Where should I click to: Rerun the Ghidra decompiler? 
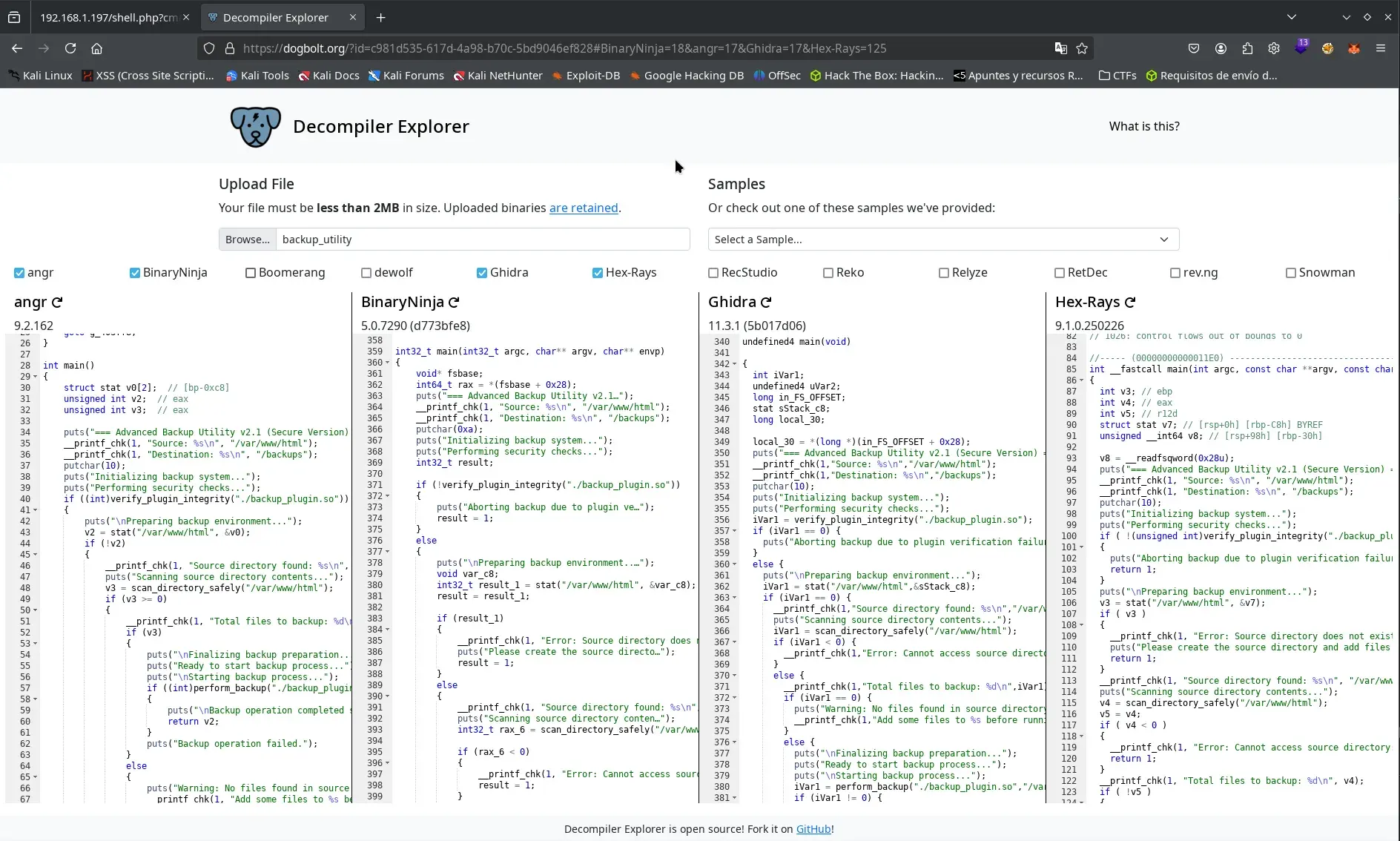[766, 302]
